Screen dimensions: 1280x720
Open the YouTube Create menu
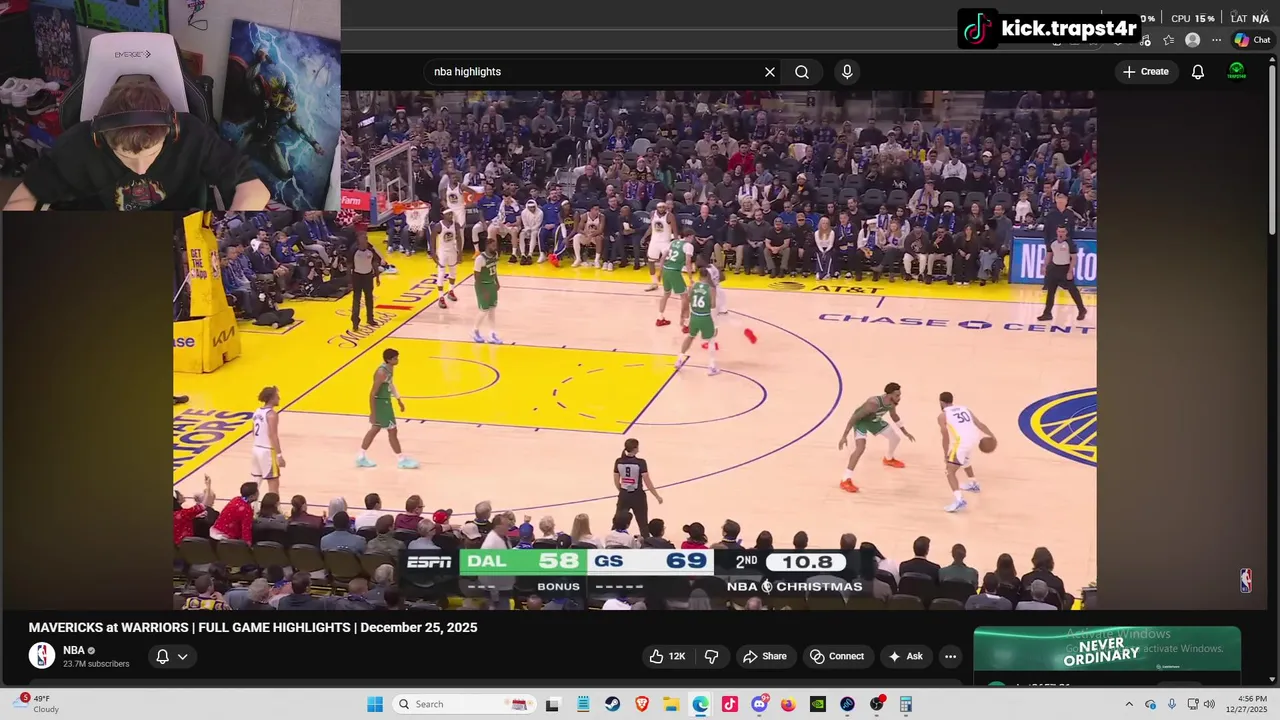[x=1146, y=72]
